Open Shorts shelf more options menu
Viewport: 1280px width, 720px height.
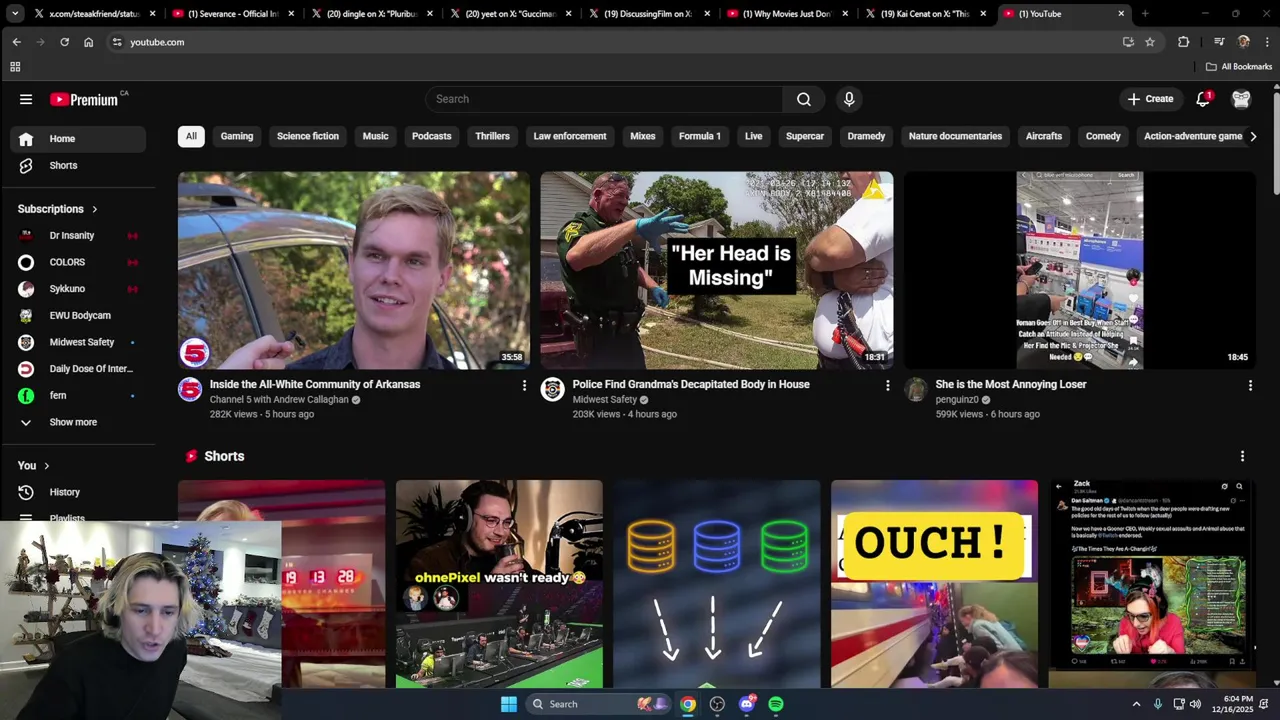pyautogui.click(x=1242, y=456)
